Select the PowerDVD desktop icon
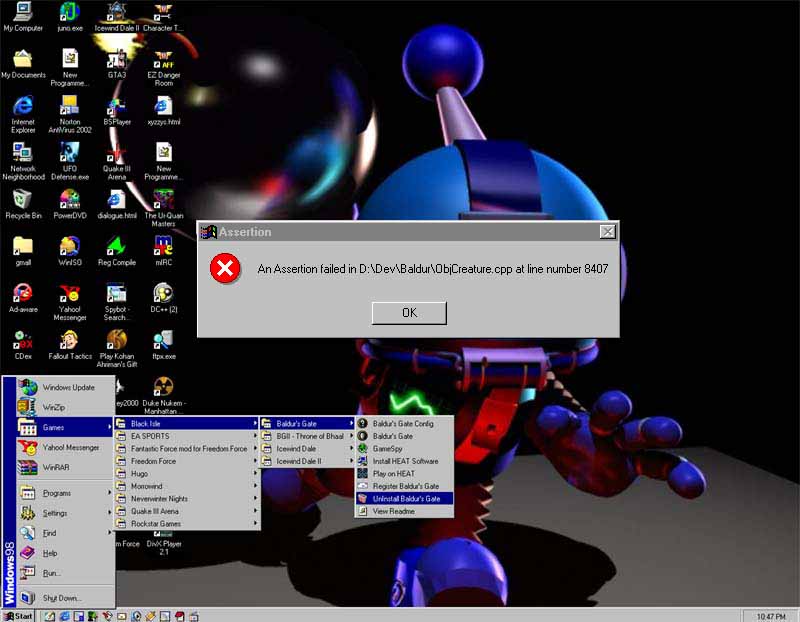The image size is (800, 622). pos(70,205)
